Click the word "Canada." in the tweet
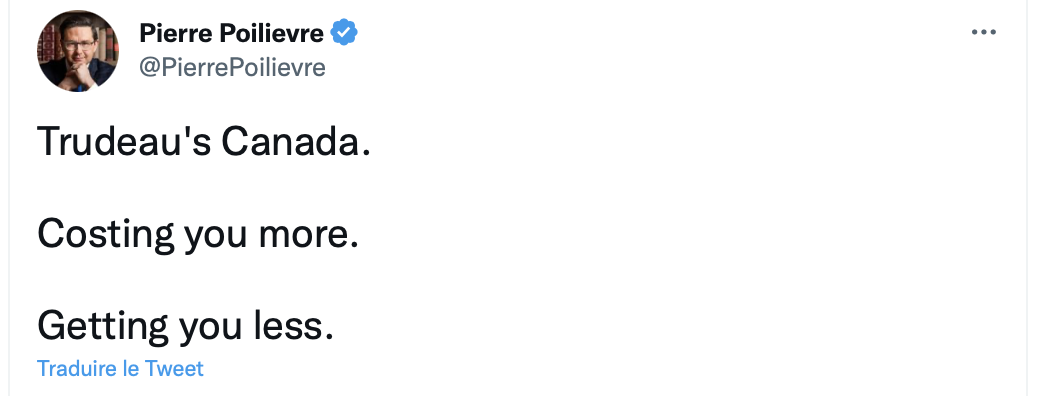Image resolution: width=1058 pixels, height=396 pixels. (x=296, y=141)
